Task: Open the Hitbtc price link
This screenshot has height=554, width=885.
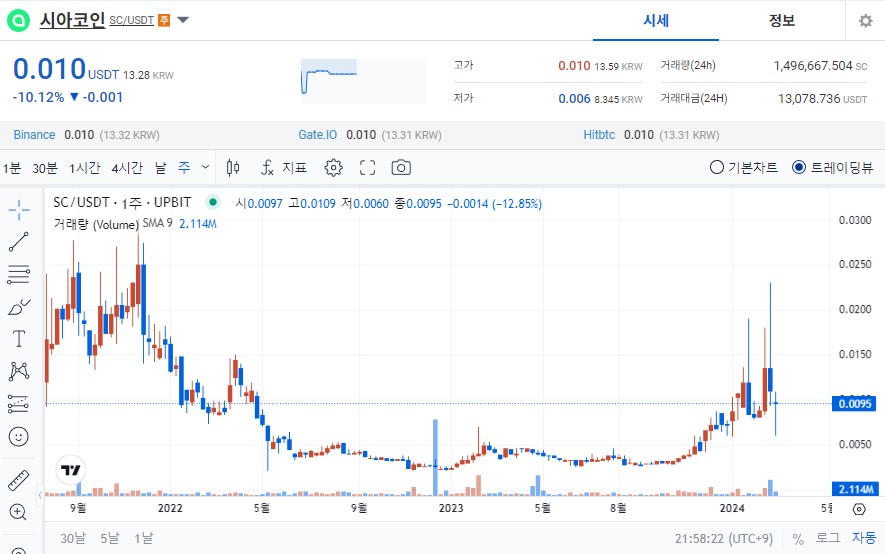Action: 599,135
